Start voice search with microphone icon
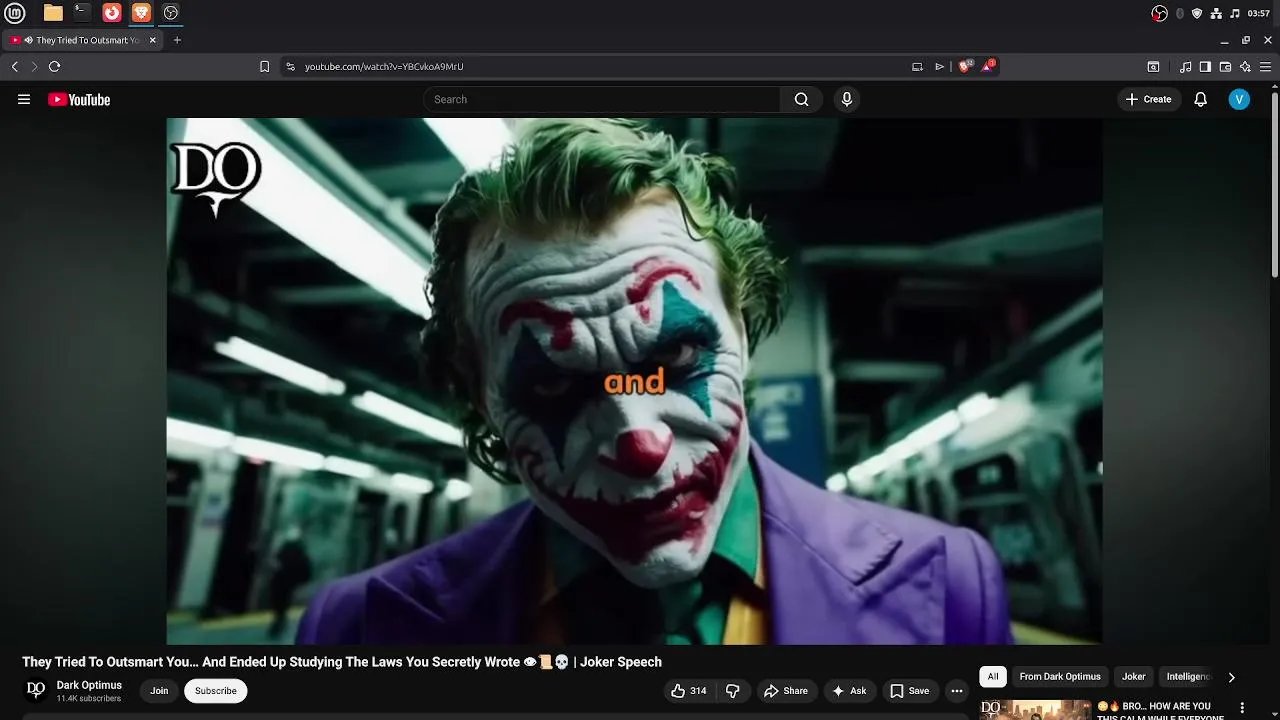 847,99
